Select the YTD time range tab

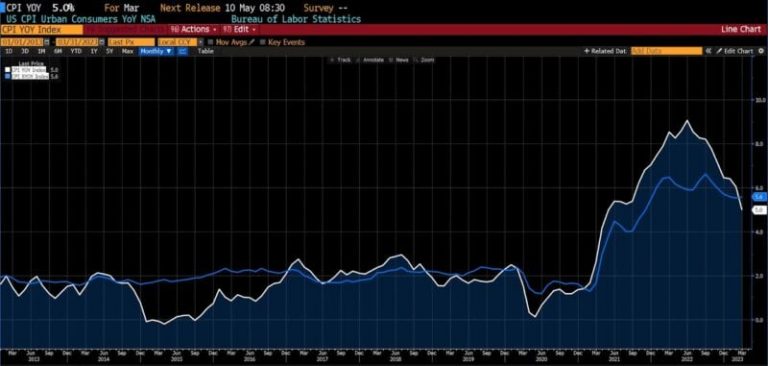[76, 51]
